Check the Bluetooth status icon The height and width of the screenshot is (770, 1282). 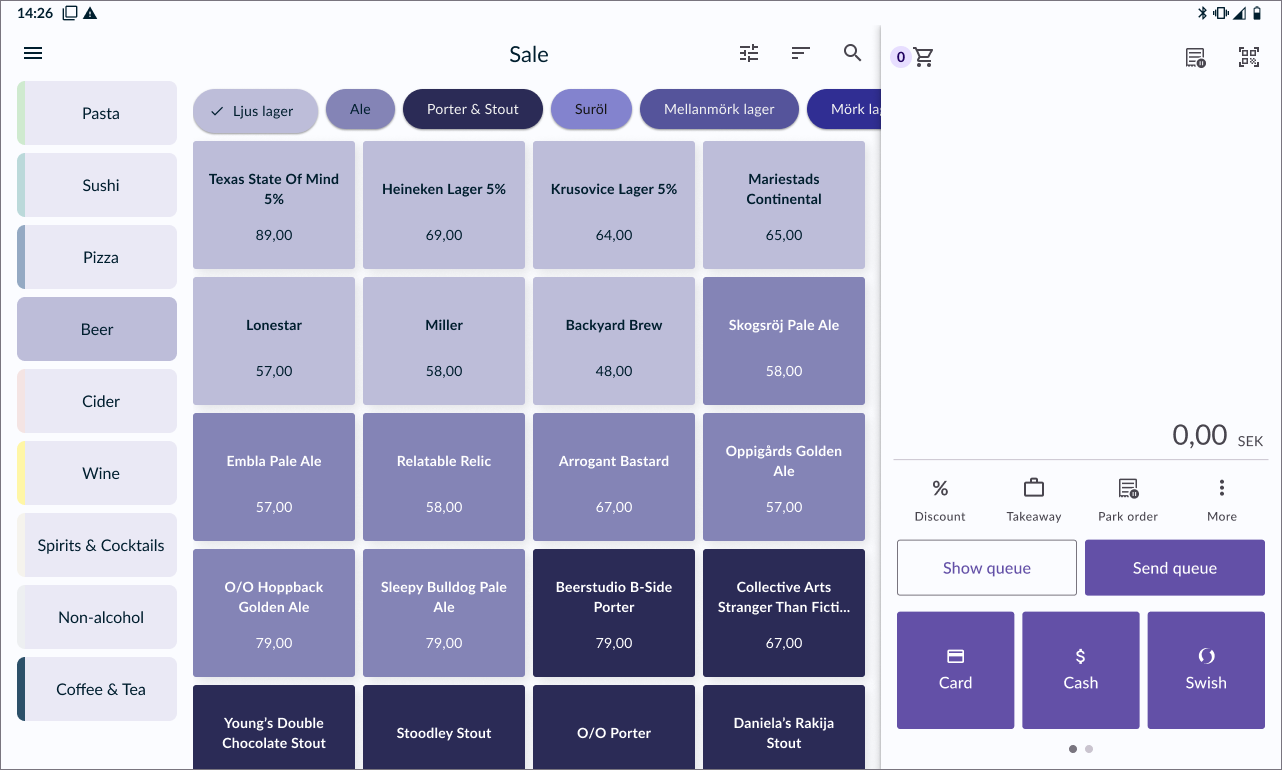(1203, 13)
